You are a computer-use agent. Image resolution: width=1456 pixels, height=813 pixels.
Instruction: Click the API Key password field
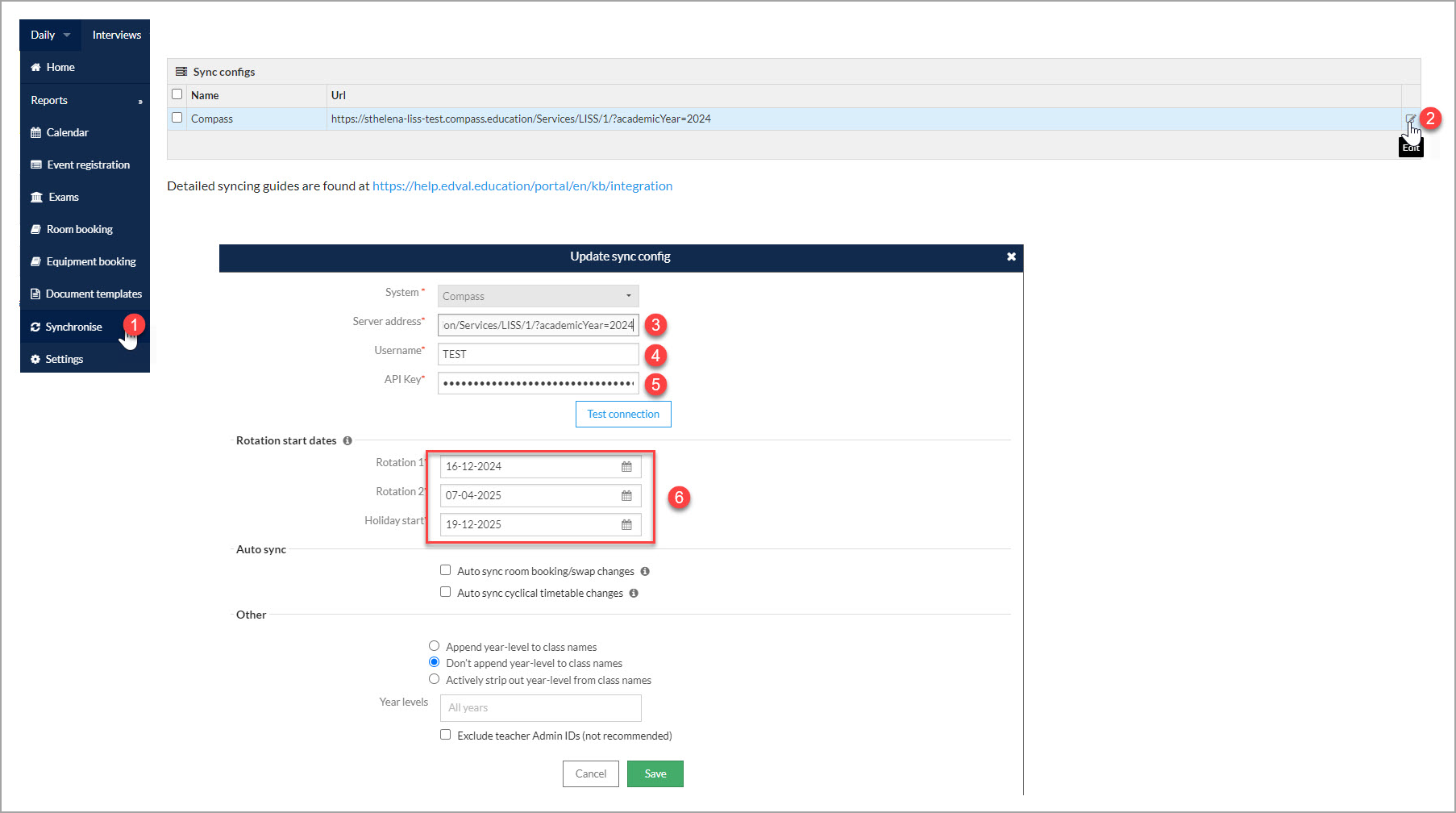539,383
